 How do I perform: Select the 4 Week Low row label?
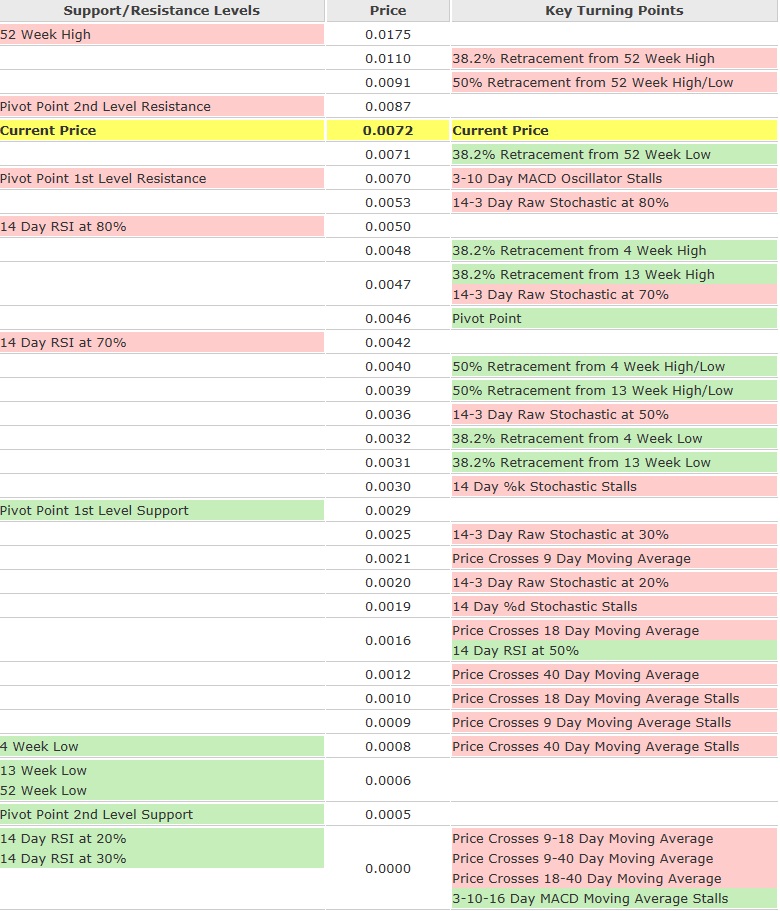(161, 747)
